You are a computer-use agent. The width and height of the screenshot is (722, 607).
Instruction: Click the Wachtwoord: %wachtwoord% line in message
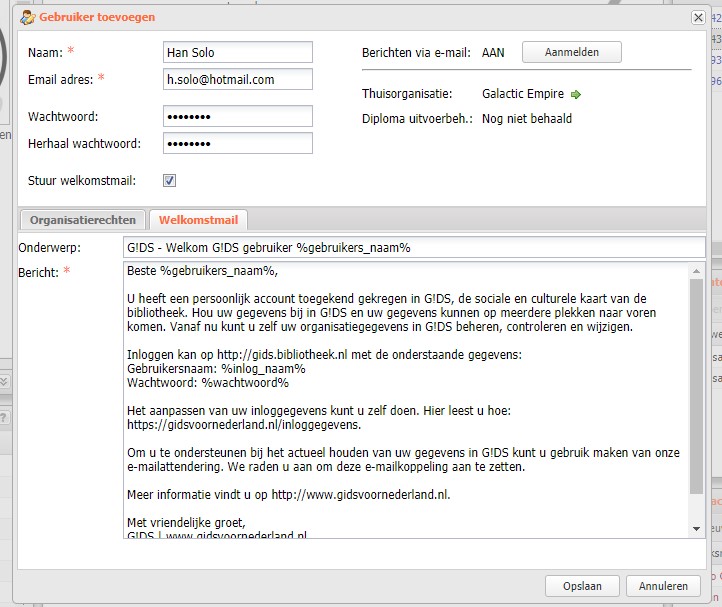208,383
